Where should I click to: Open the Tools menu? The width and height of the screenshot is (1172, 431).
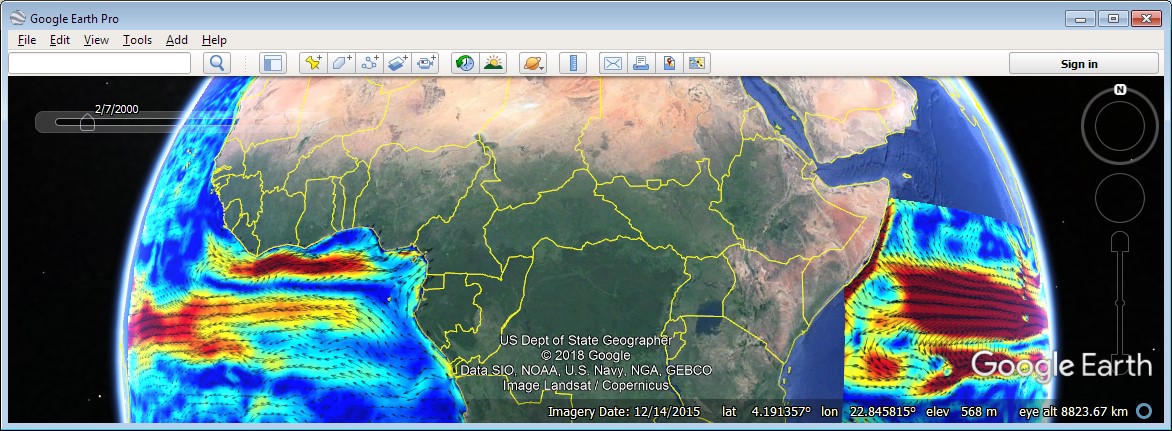pos(137,40)
